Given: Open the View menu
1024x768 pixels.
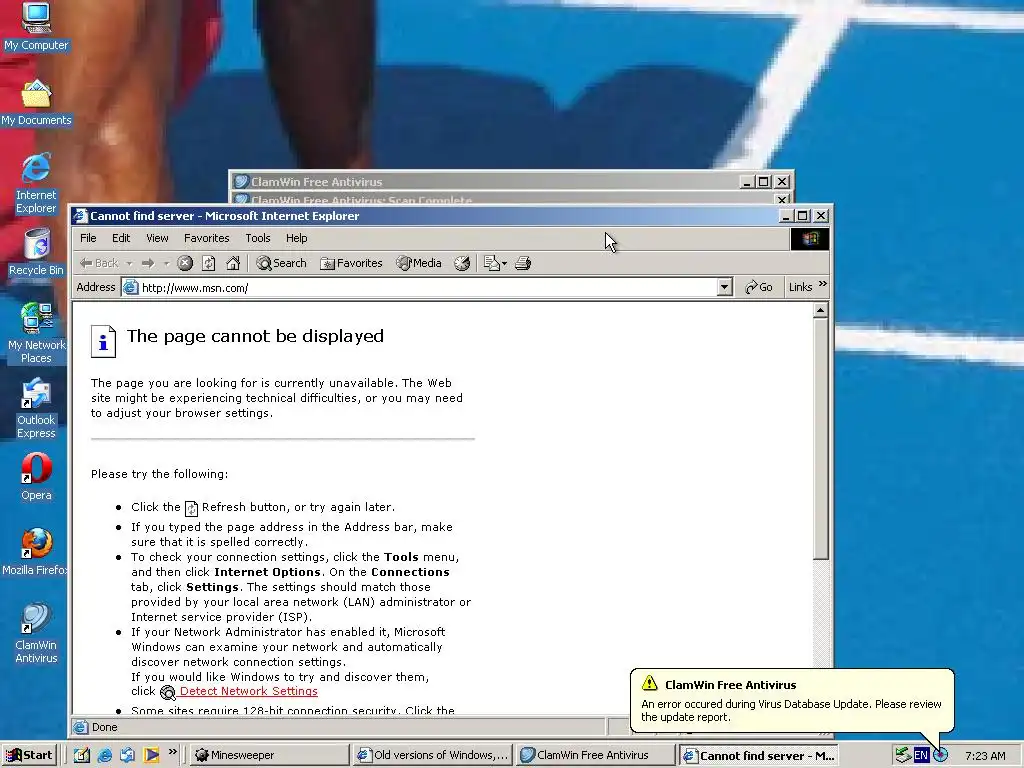Looking at the screenshot, I should [157, 238].
